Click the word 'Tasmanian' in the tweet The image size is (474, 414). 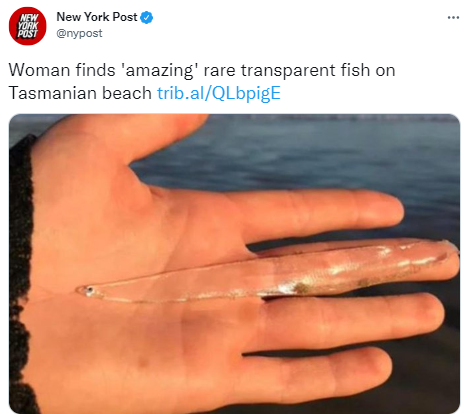53,93
